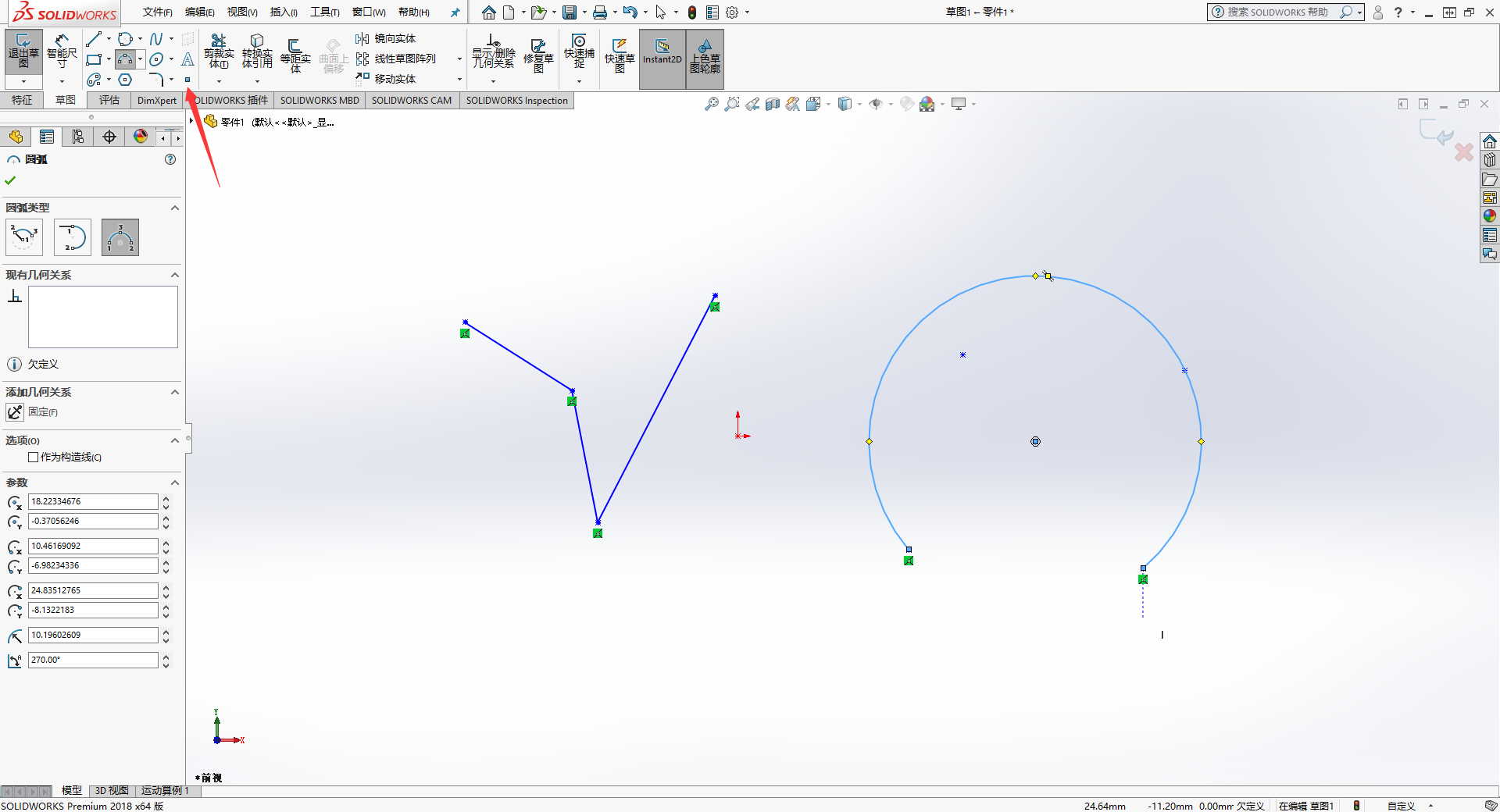Click Previous View icon in view toolbar
Screen dimensions: 1500x812
[x=752, y=104]
